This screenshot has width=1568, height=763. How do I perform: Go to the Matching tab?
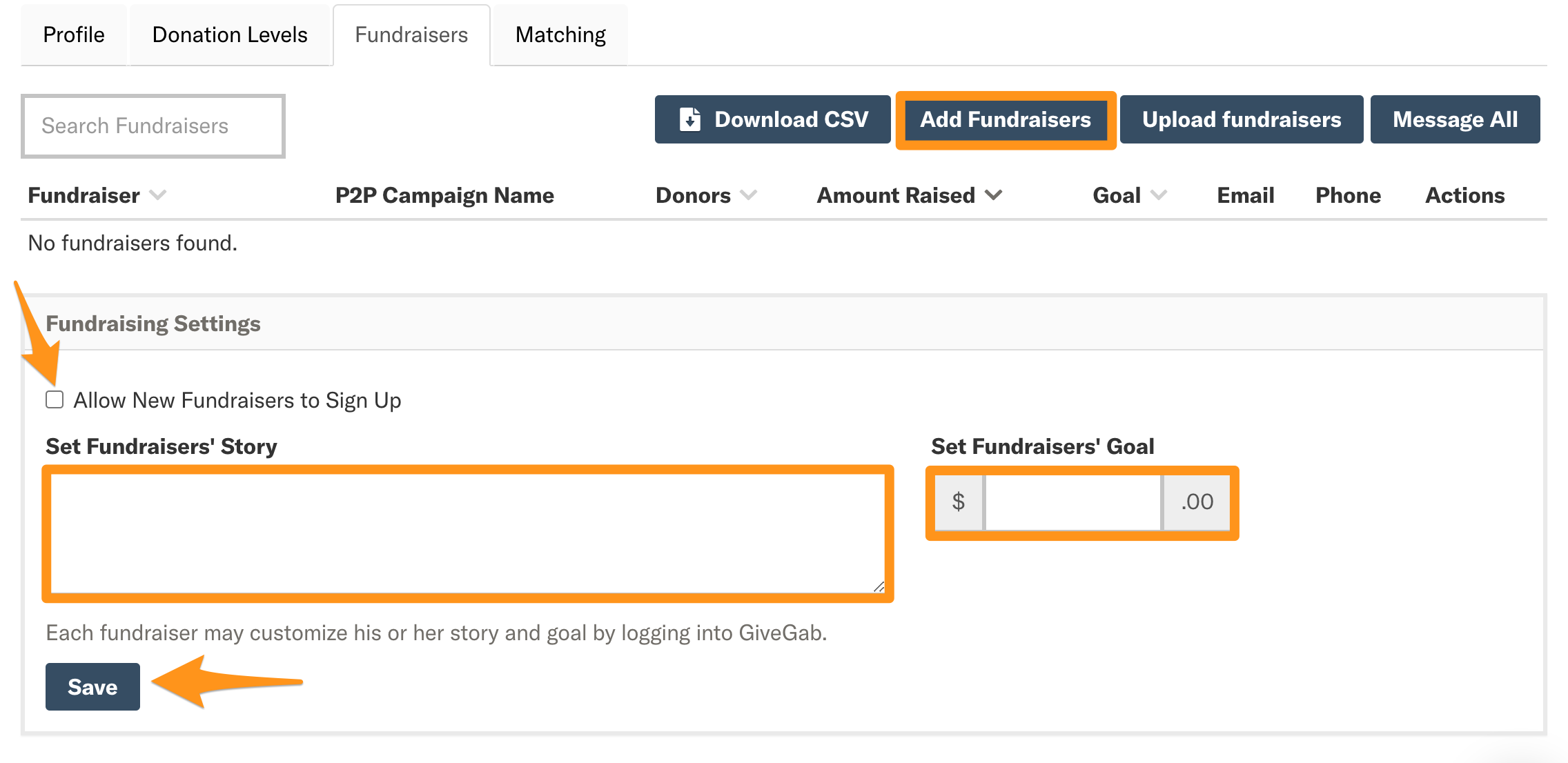coord(560,35)
